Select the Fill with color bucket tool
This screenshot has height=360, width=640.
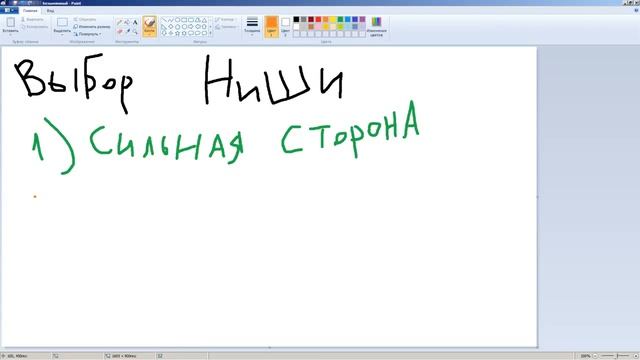tap(127, 22)
